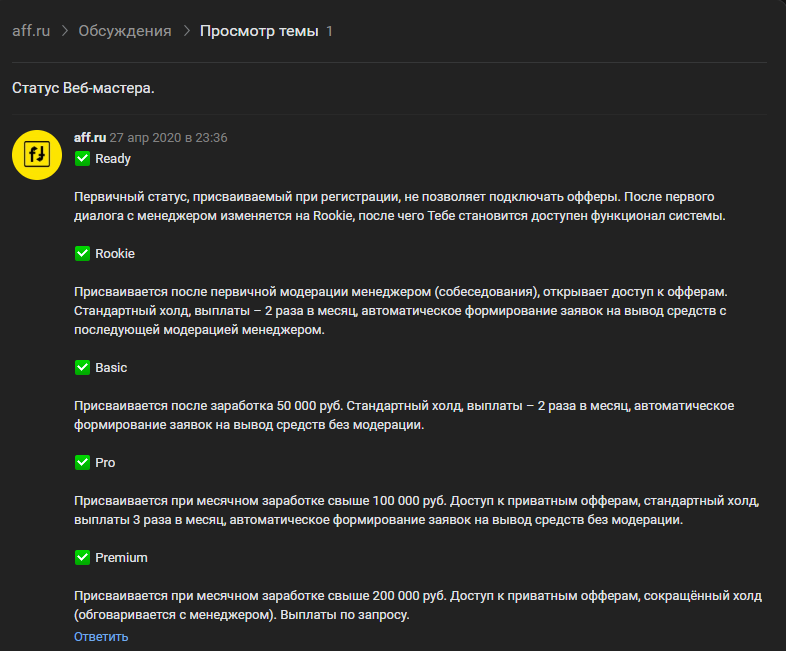Click the Rookie status label text
The image size is (786, 651).
click(x=115, y=253)
